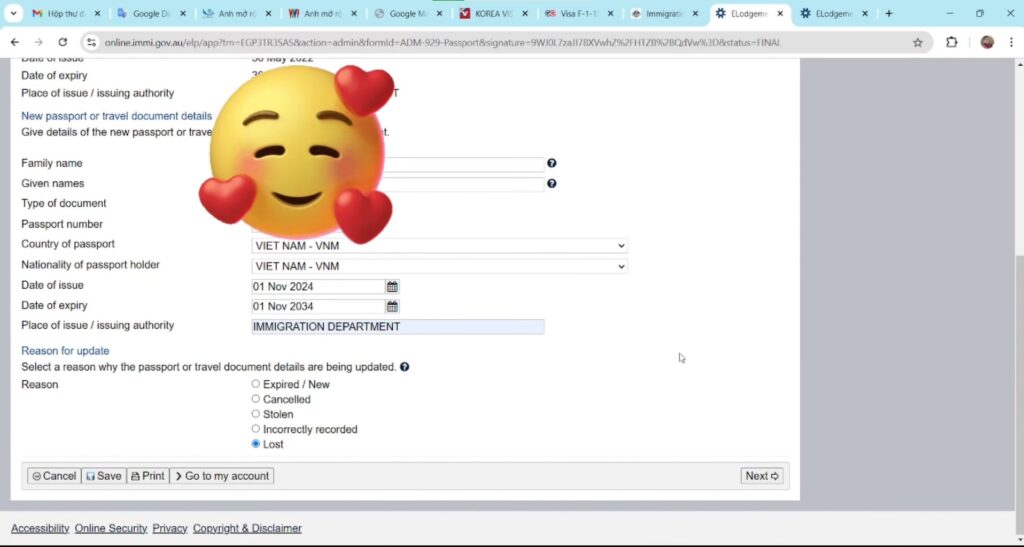This screenshot has height=547, width=1024.
Task: Open calendar picker for Date of expiry
Action: pos(393,307)
